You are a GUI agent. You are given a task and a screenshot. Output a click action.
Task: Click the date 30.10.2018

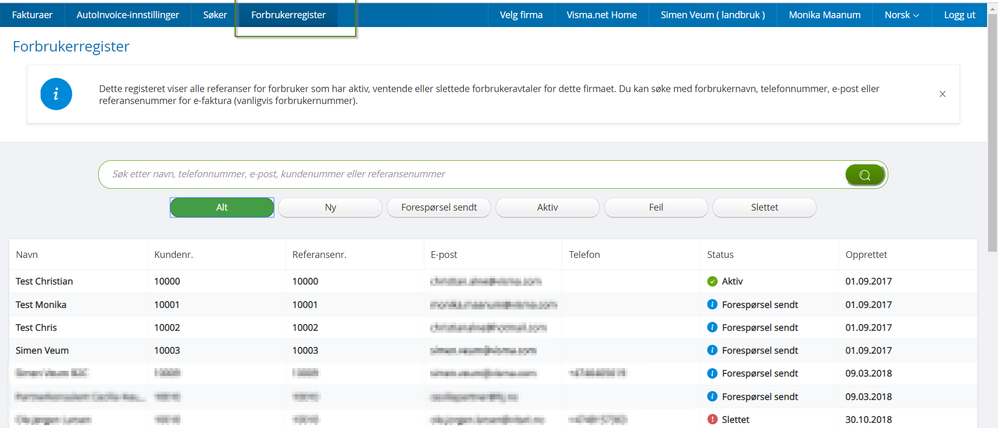click(868, 419)
